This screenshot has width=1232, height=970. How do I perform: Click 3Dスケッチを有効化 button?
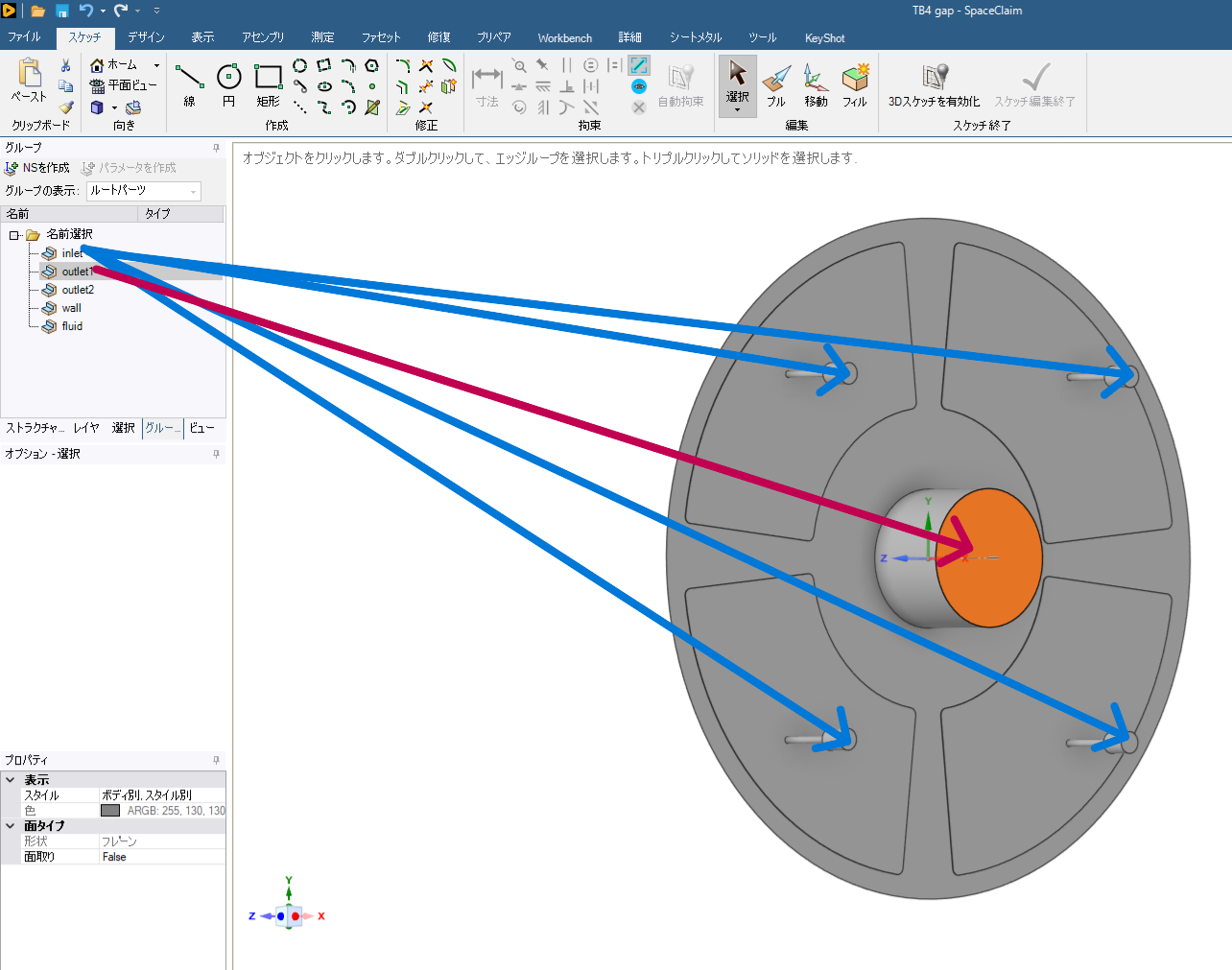(934, 84)
